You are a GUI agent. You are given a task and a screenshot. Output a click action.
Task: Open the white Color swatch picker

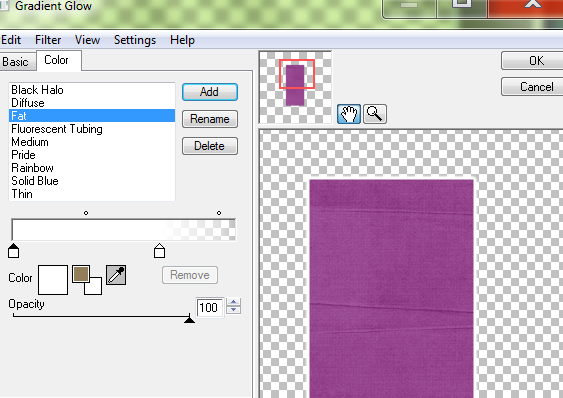coord(53,280)
